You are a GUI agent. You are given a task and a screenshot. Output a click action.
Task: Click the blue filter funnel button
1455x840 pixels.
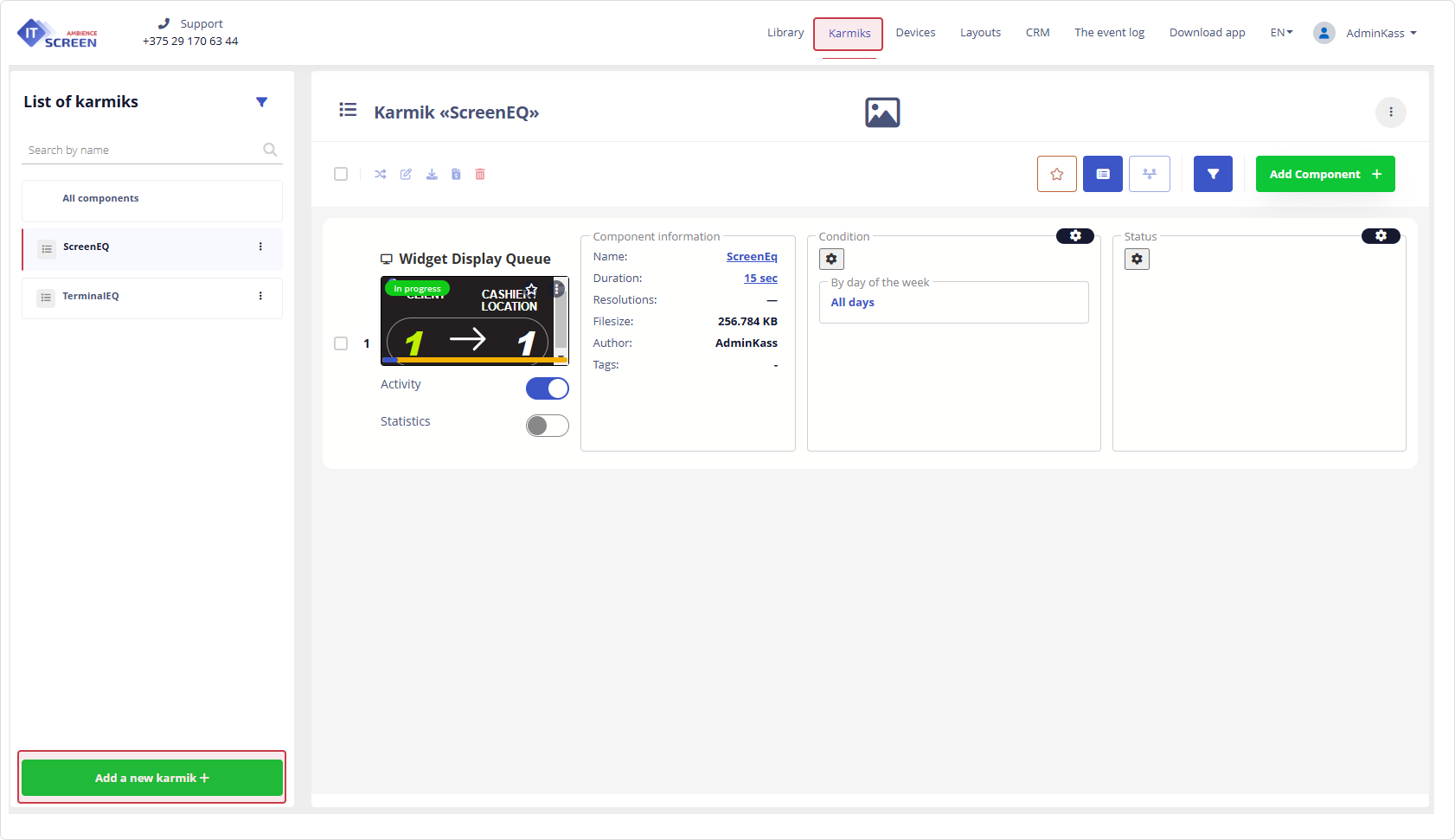pyautogui.click(x=1213, y=174)
